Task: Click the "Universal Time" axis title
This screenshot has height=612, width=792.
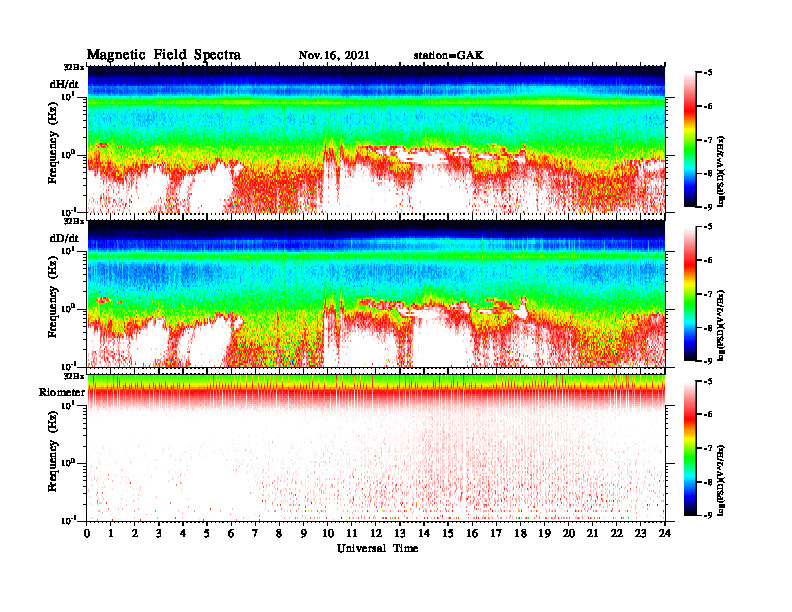Action: 377,548
